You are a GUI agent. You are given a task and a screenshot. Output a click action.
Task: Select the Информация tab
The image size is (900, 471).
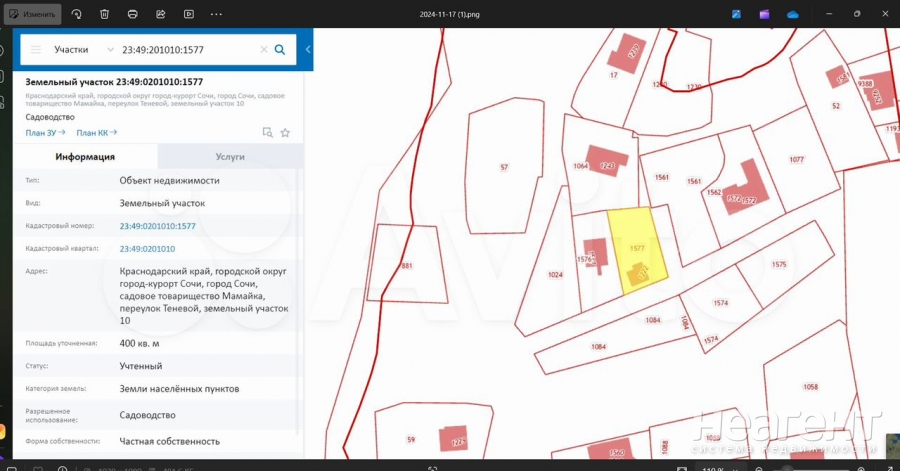(85, 157)
